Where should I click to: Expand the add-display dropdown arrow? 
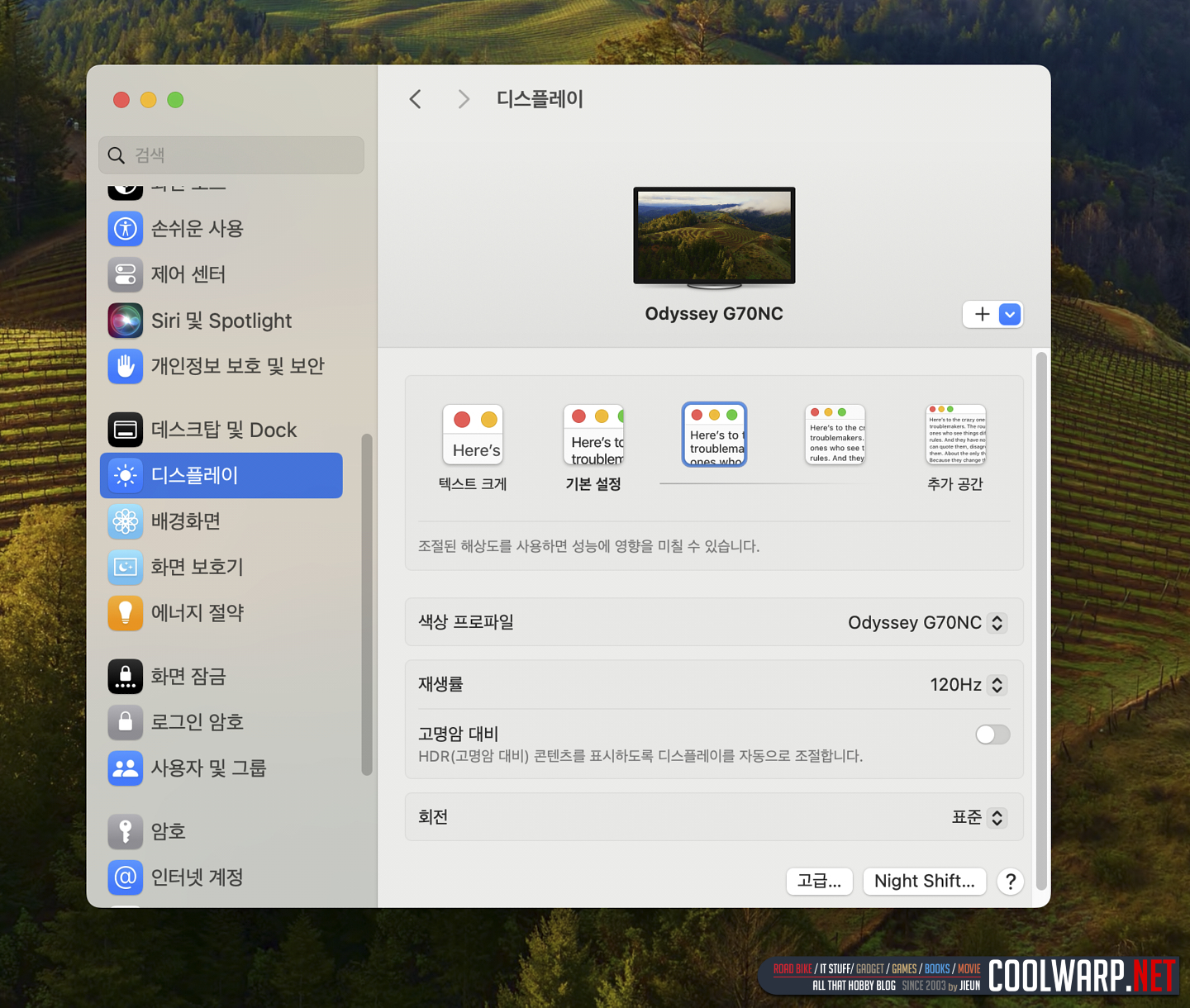(1010, 314)
